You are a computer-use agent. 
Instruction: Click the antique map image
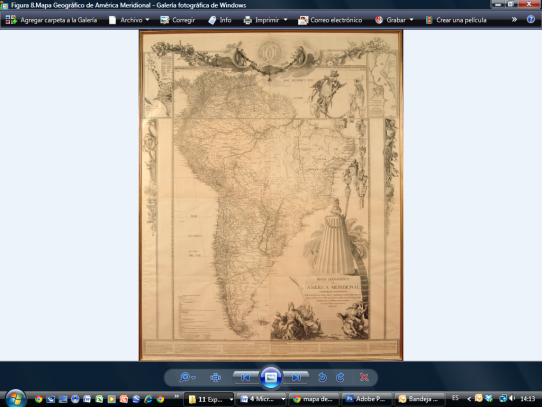coord(271,195)
